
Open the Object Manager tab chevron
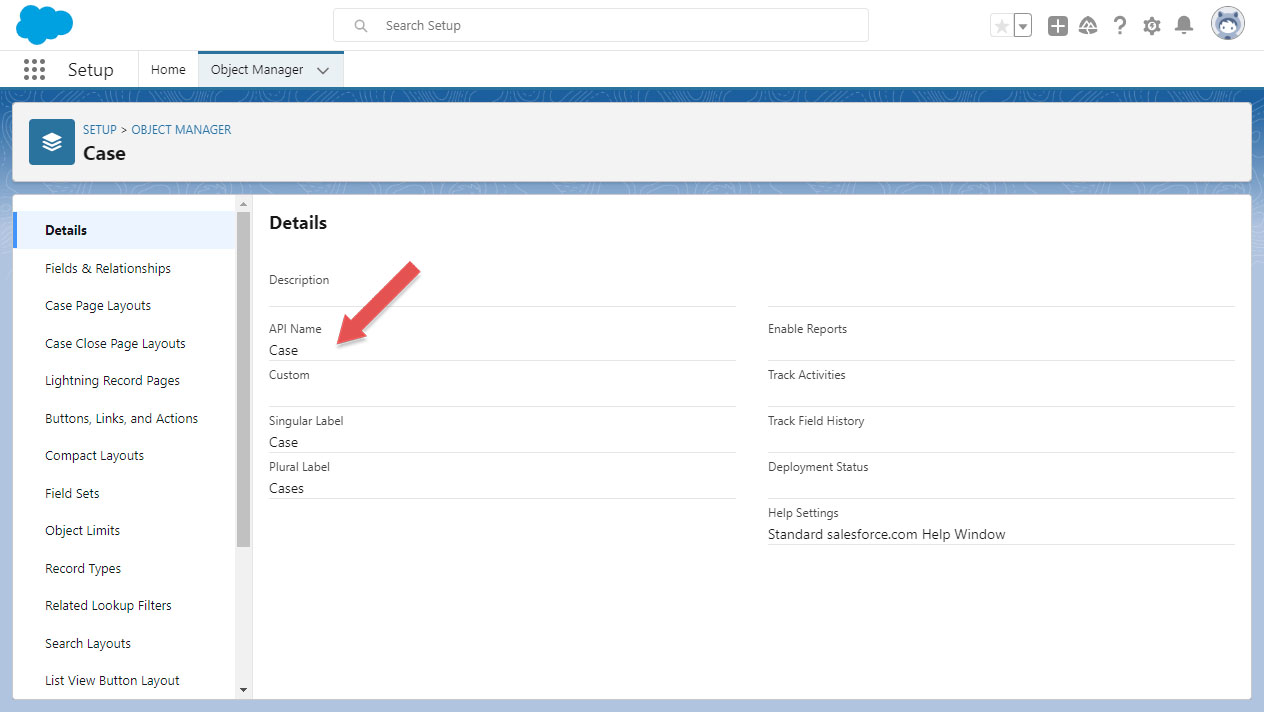click(x=323, y=70)
